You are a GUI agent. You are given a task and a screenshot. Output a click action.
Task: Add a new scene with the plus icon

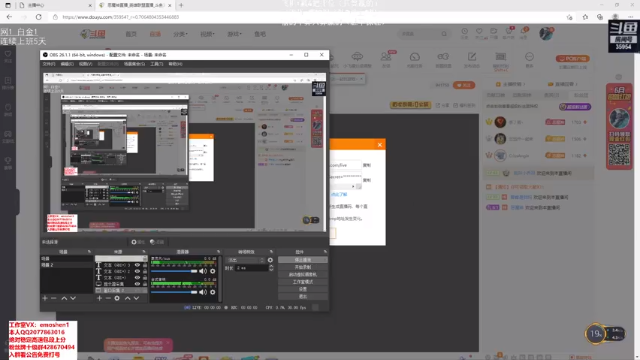tap(45, 298)
